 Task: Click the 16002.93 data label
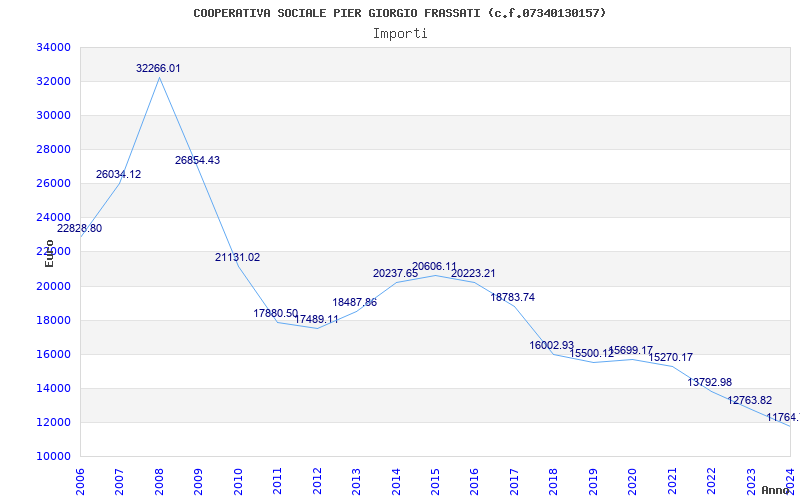pos(552,345)
